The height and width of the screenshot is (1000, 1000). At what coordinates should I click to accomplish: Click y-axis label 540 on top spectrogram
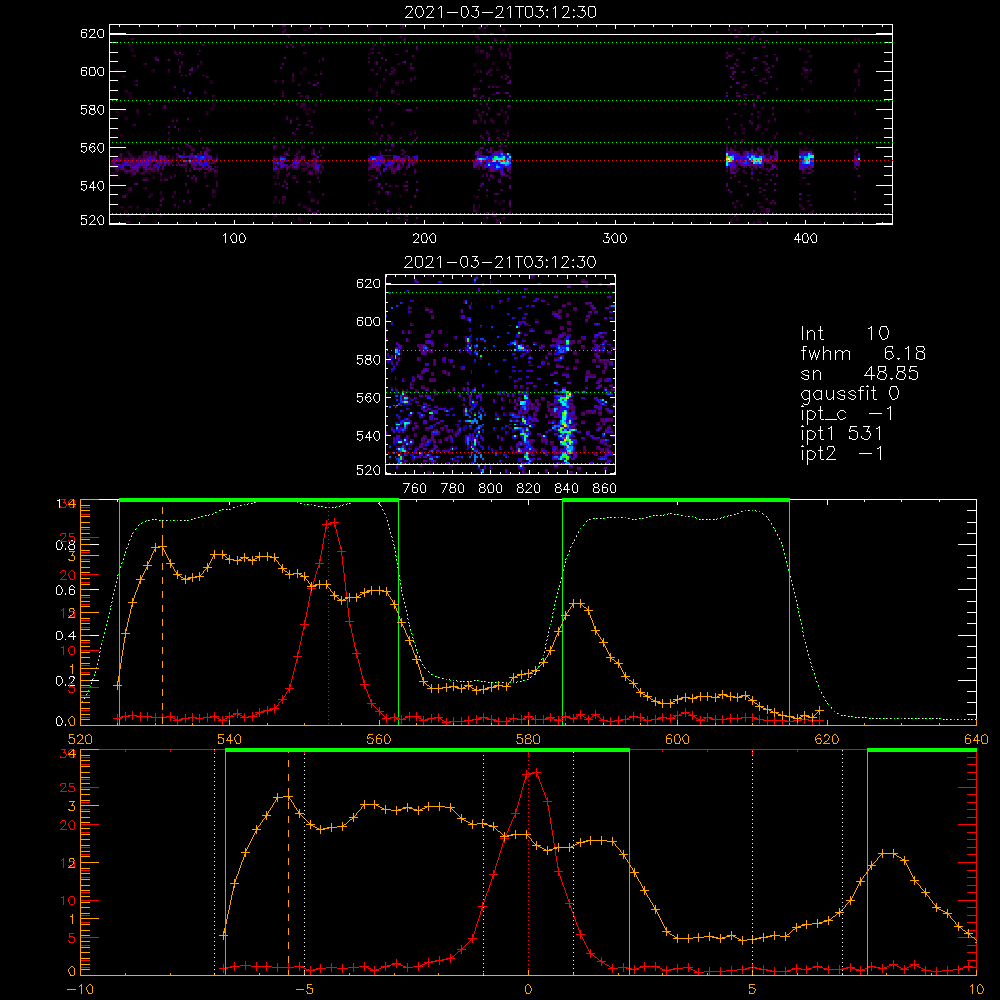click(92, 186)
